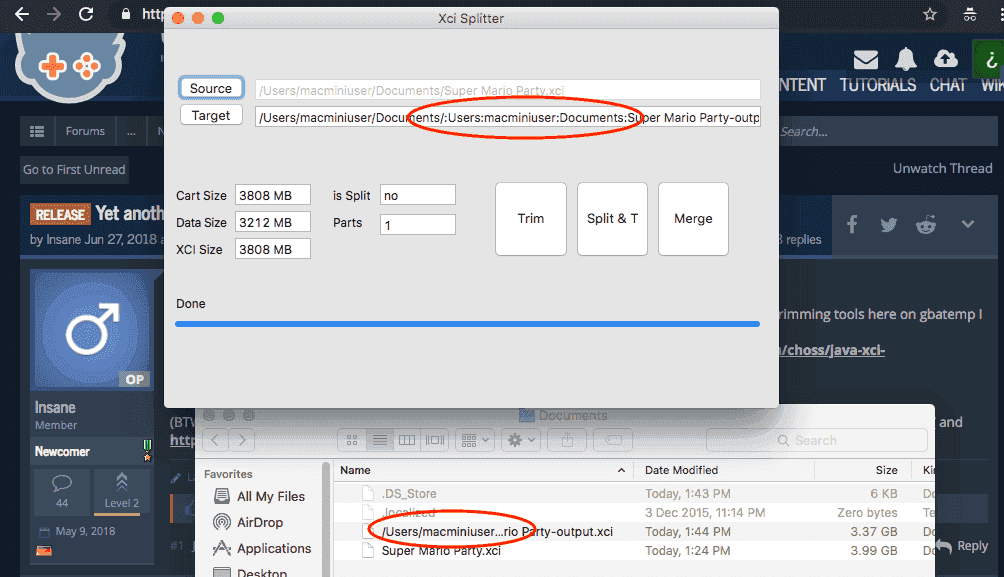Click the Reply link

[962, 546]
